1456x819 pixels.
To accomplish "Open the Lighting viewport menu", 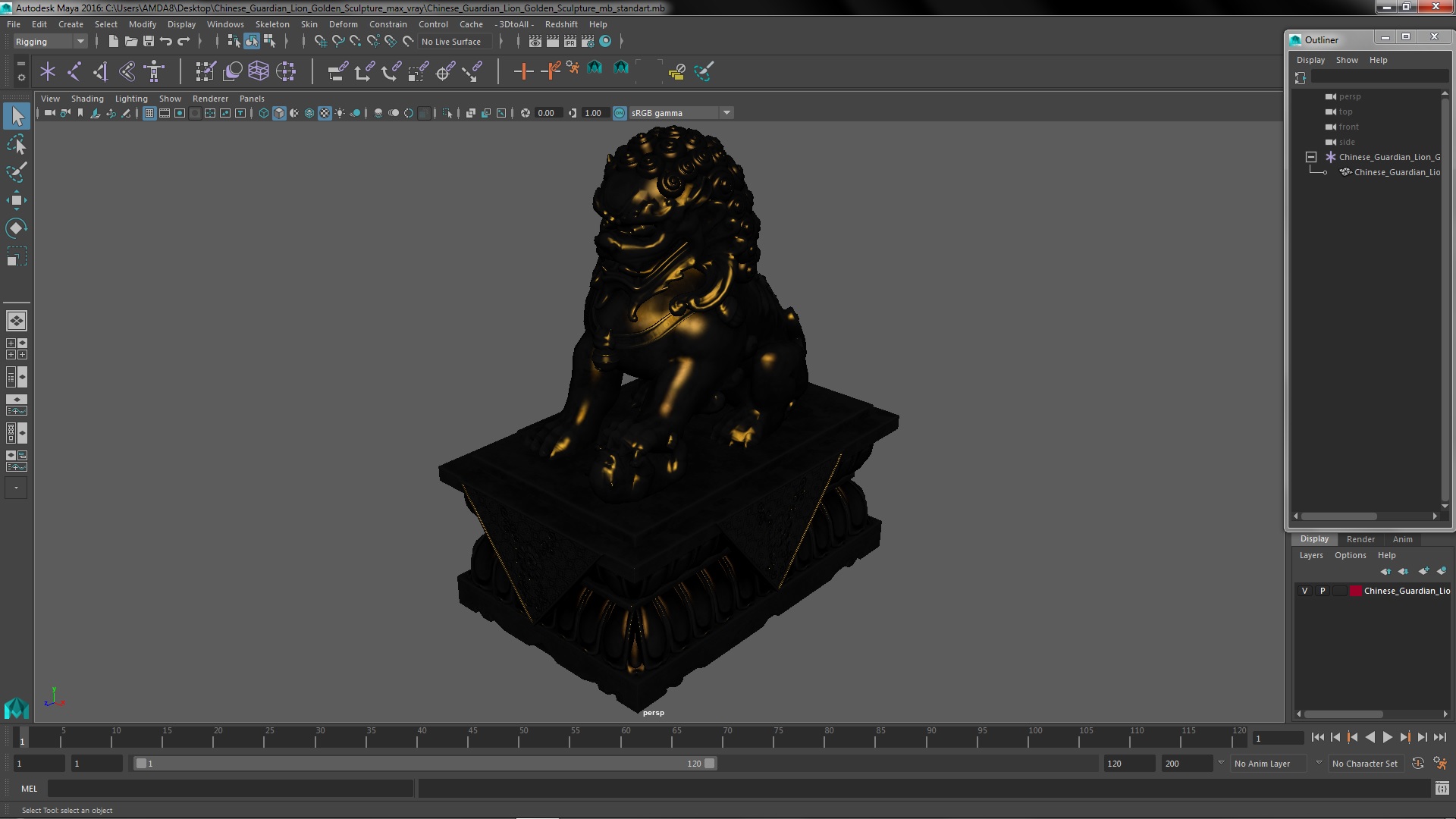I will (x=130, y=99).
